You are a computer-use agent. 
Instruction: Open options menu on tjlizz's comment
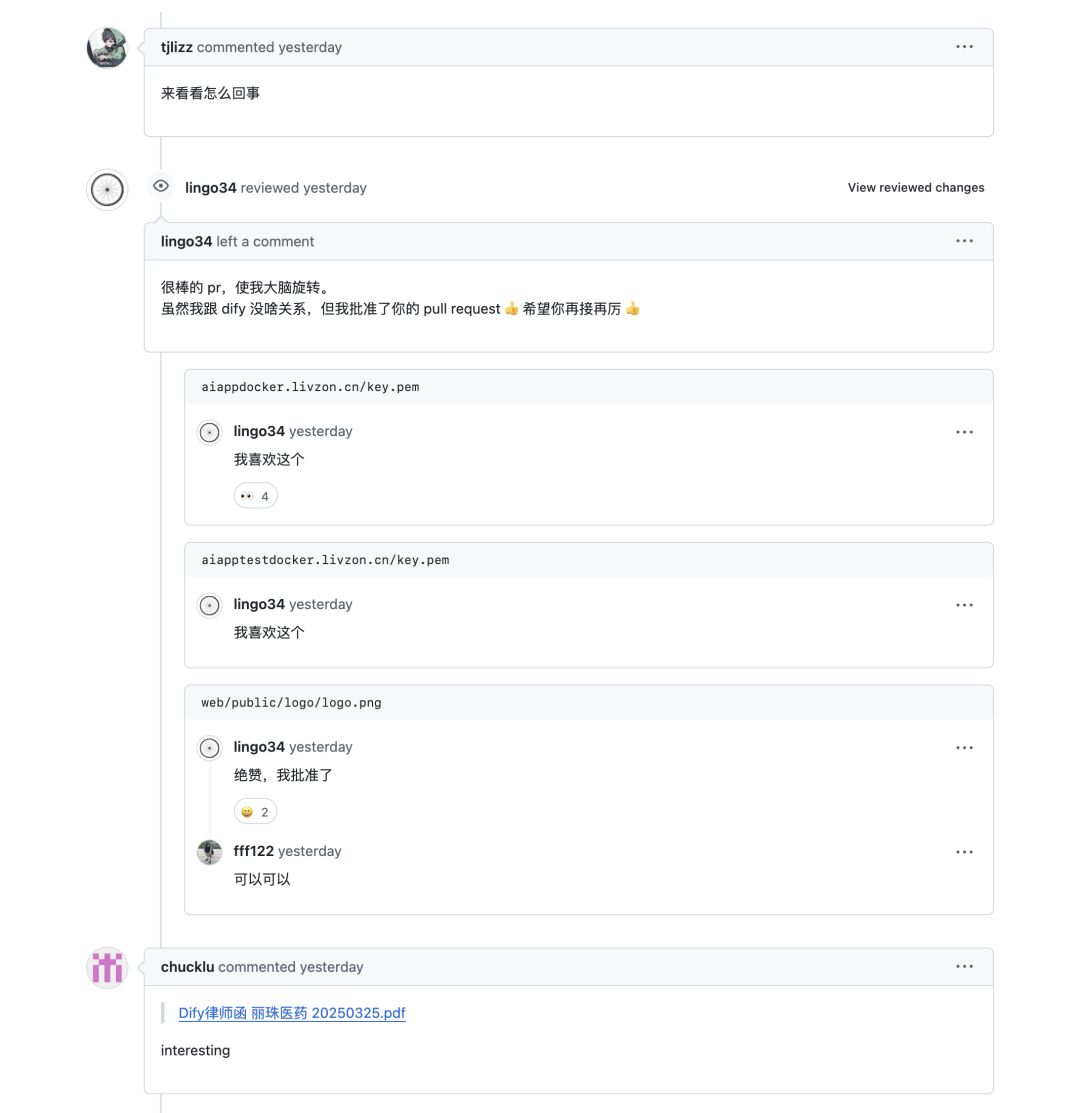pyautogui.click(x=964, y=47)
